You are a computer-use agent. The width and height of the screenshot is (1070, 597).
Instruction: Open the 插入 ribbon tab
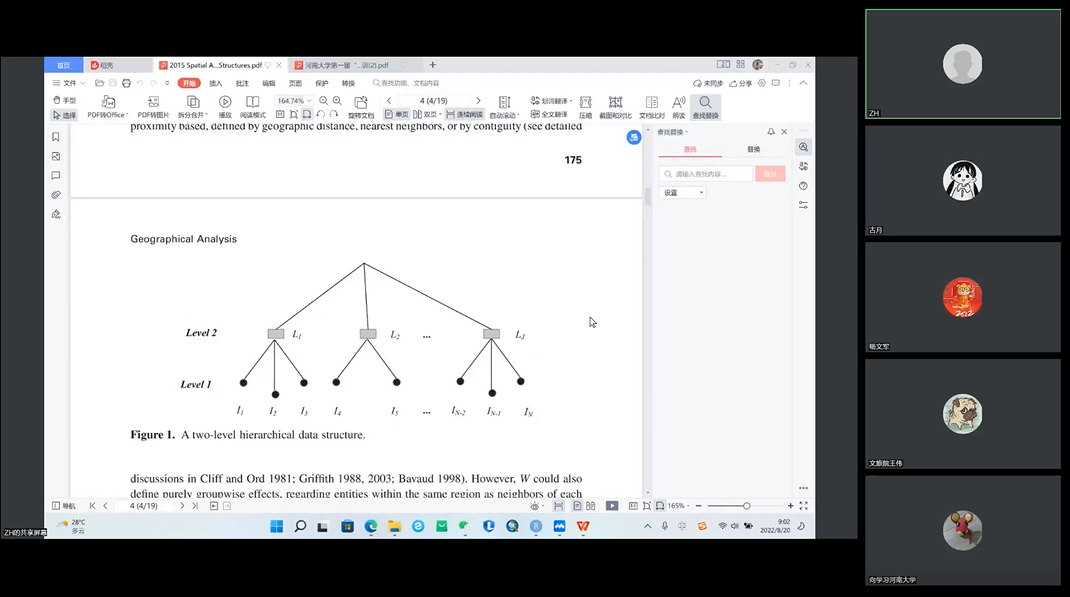216,83
